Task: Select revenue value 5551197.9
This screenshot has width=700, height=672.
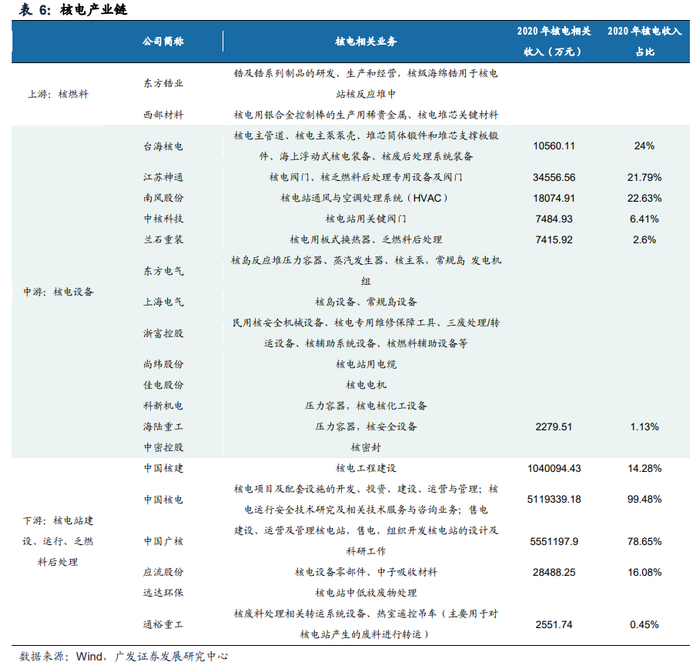Action: coord(554,541)
